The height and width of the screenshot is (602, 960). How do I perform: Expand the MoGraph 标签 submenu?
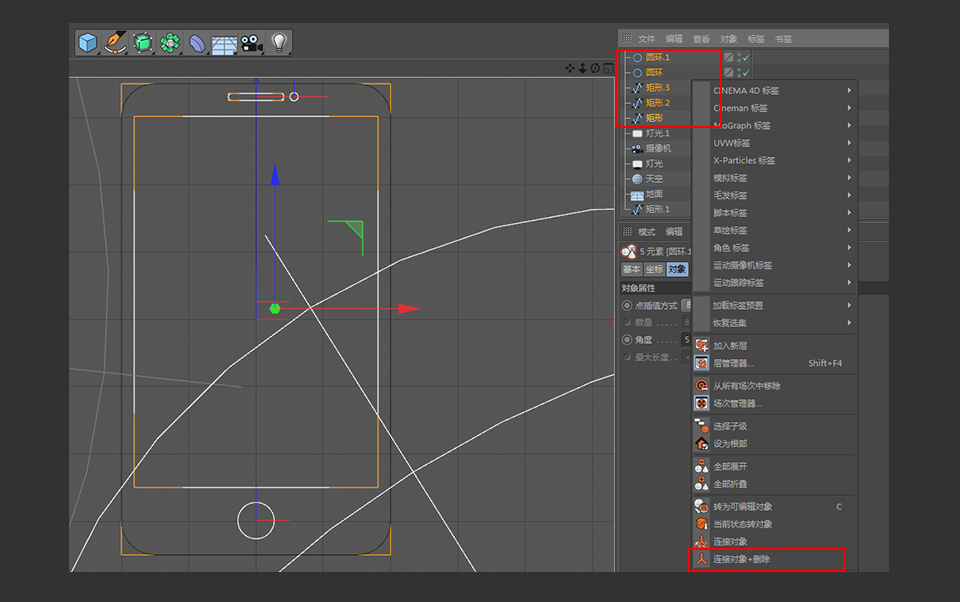click(x=746, y=126)
